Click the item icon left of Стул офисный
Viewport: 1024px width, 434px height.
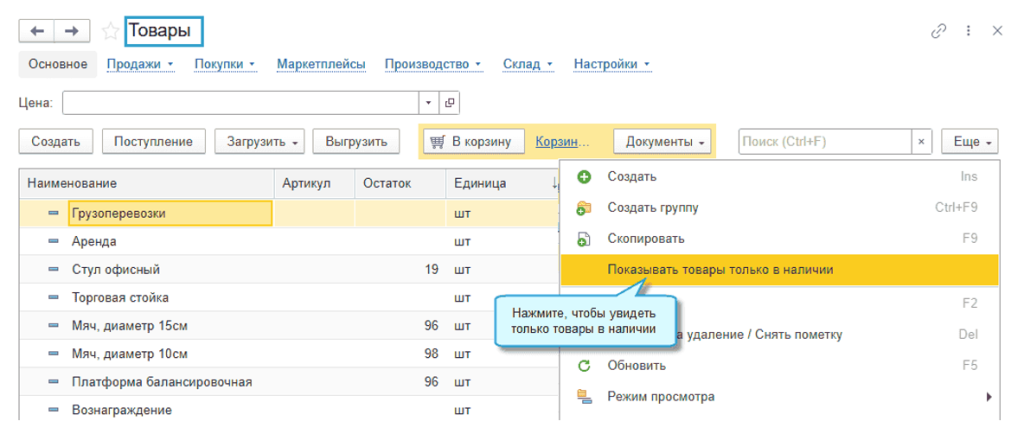pos(54,270)
